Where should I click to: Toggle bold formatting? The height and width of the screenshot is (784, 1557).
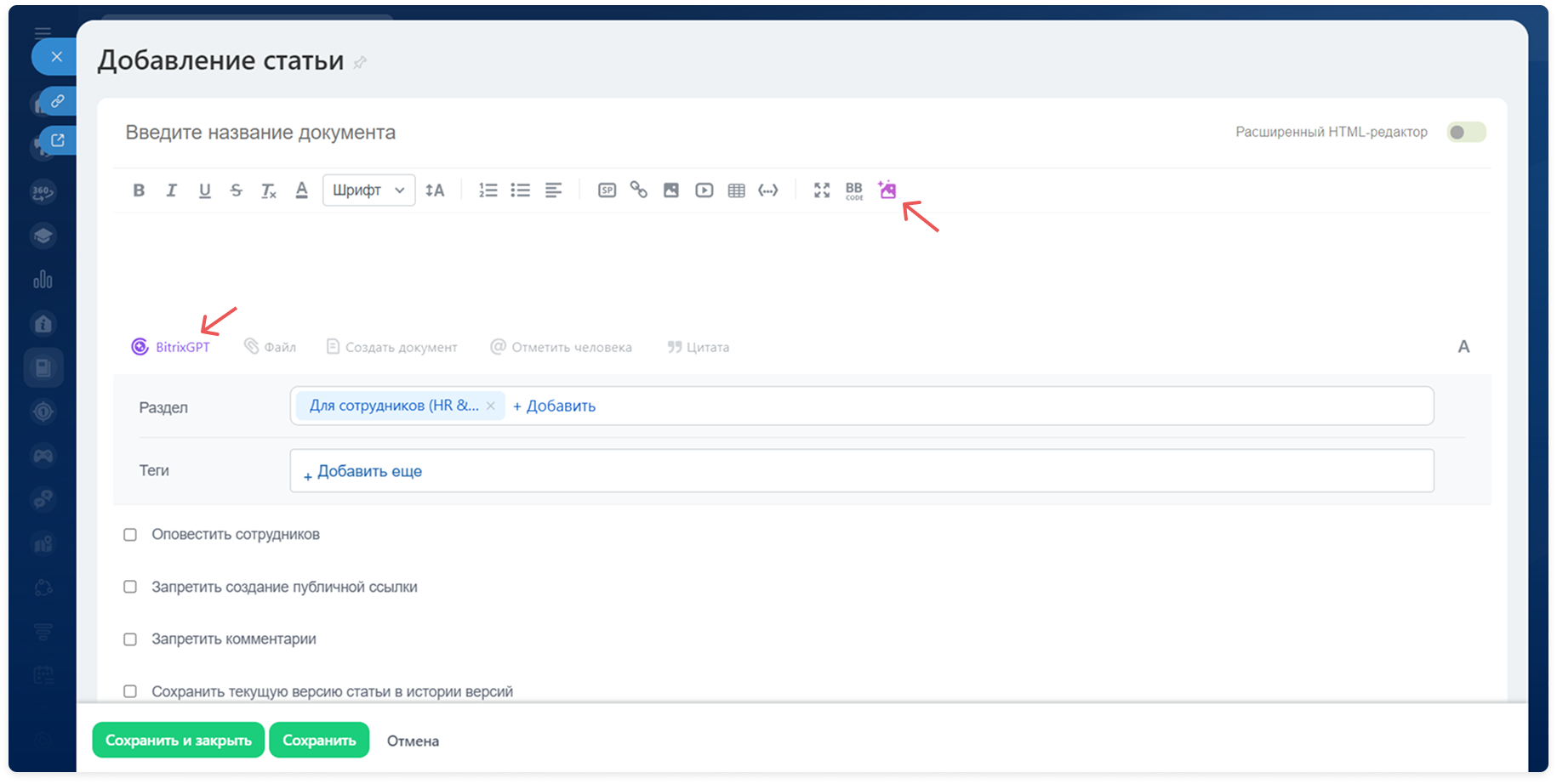(x=139, y=190)
